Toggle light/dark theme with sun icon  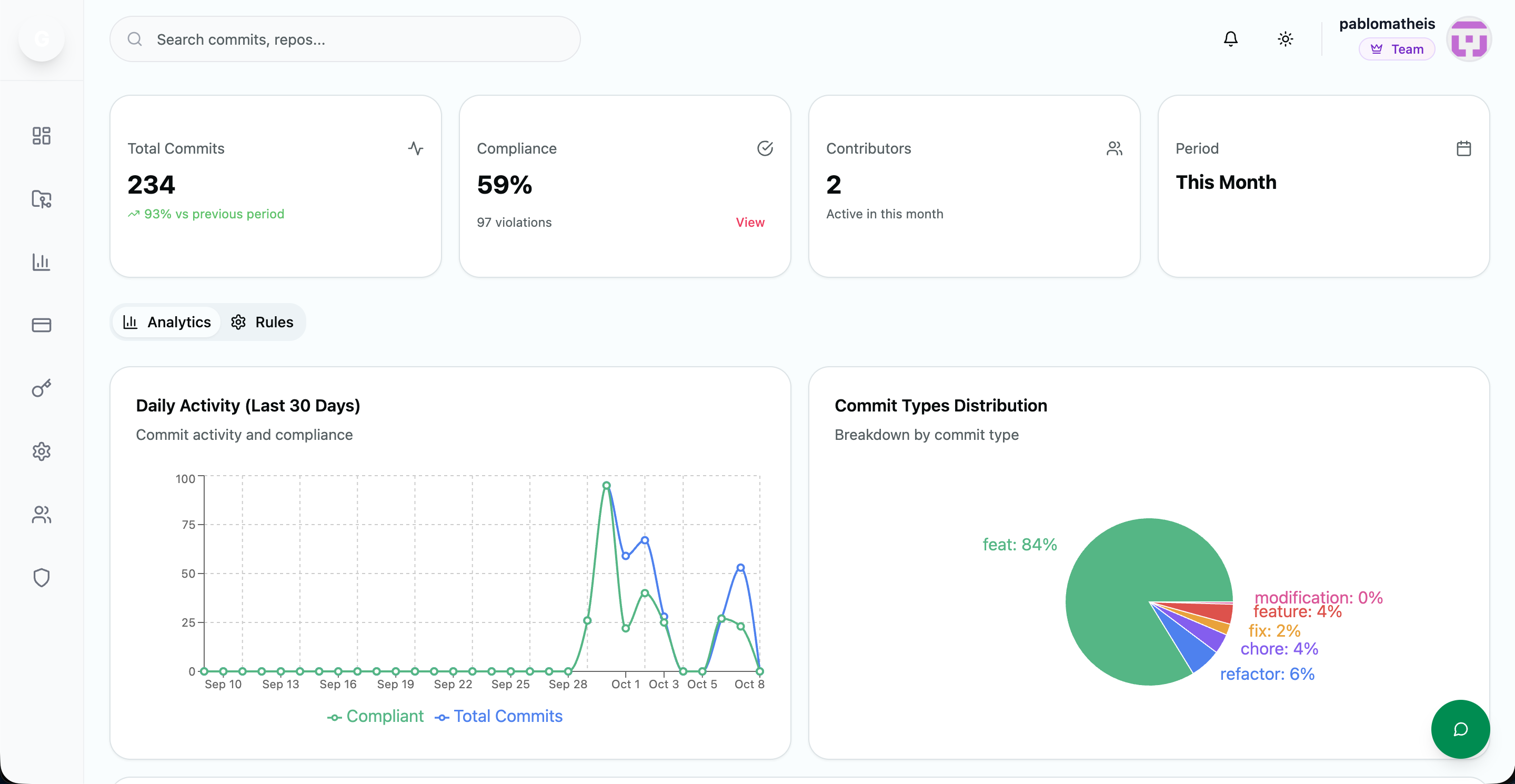[1285, 39]
